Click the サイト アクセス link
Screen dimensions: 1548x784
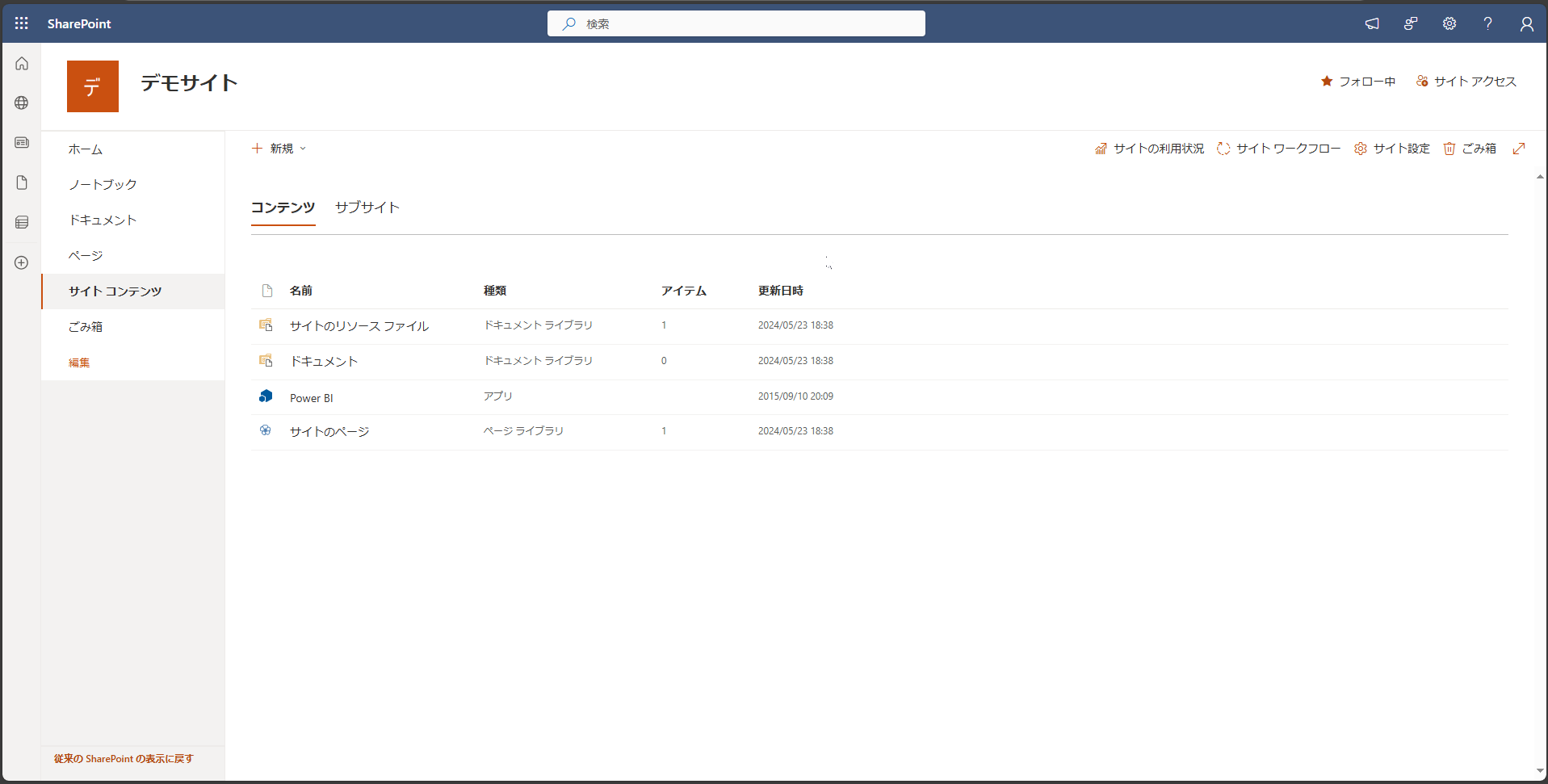pyautogui.click(x=1466, y=81)
